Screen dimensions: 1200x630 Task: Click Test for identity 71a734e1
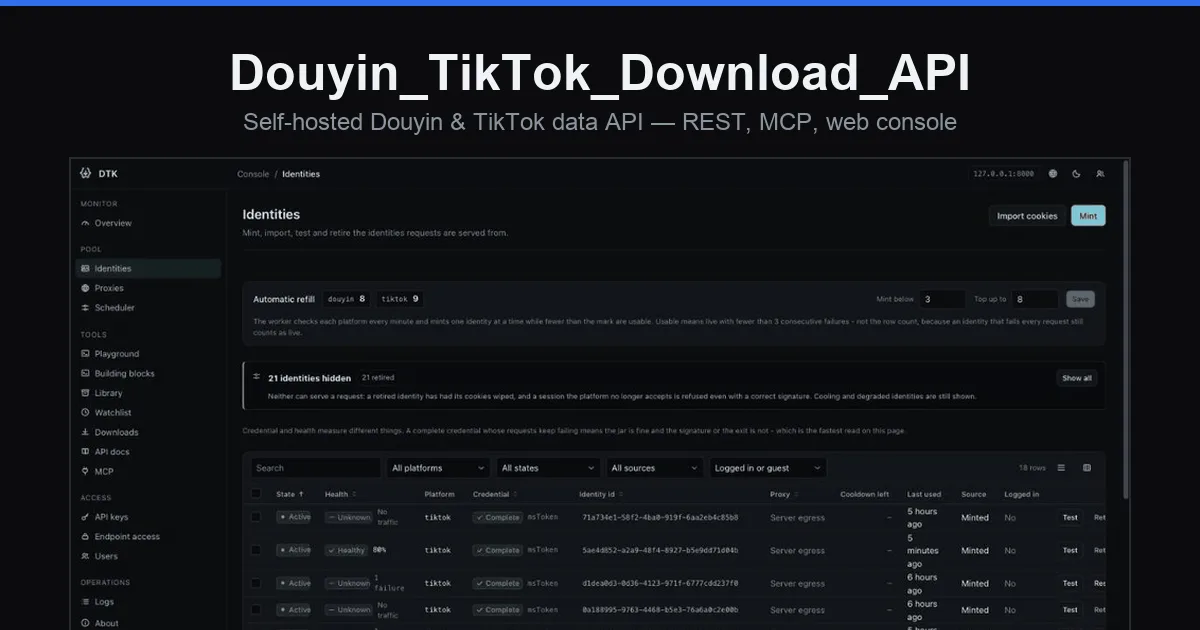(x=1070, y=517)
